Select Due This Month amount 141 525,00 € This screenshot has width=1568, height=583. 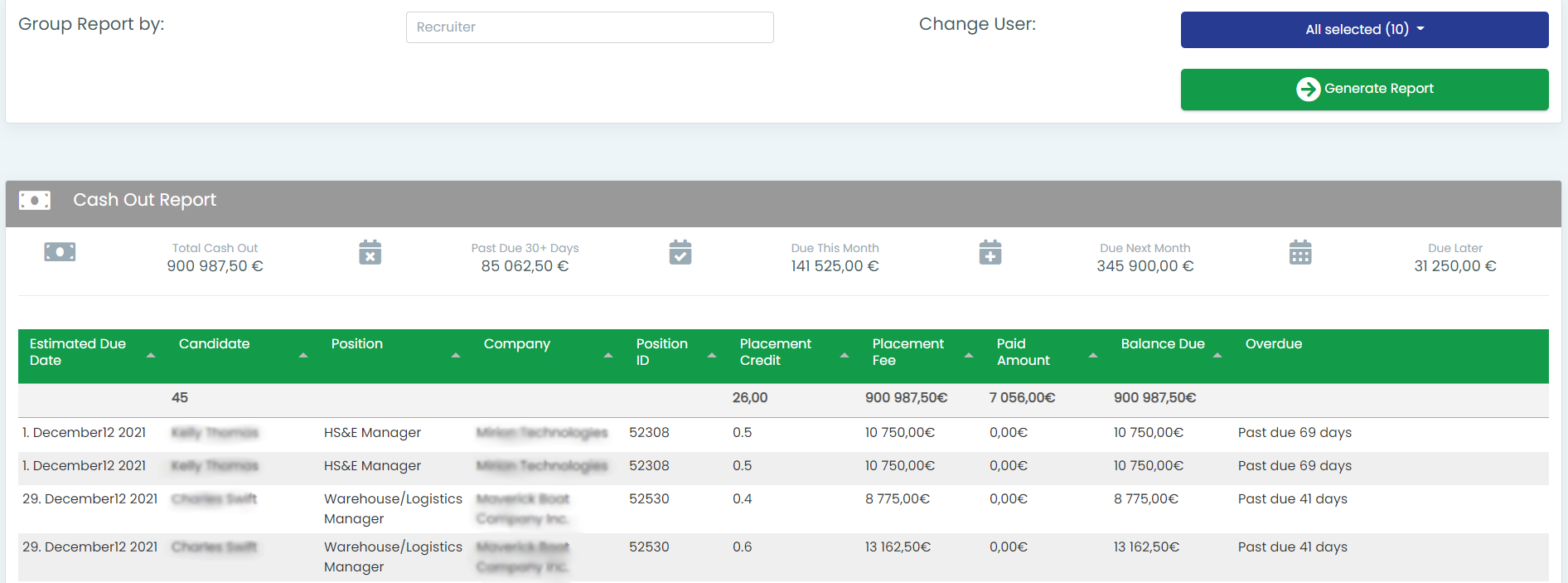(835, 266)
